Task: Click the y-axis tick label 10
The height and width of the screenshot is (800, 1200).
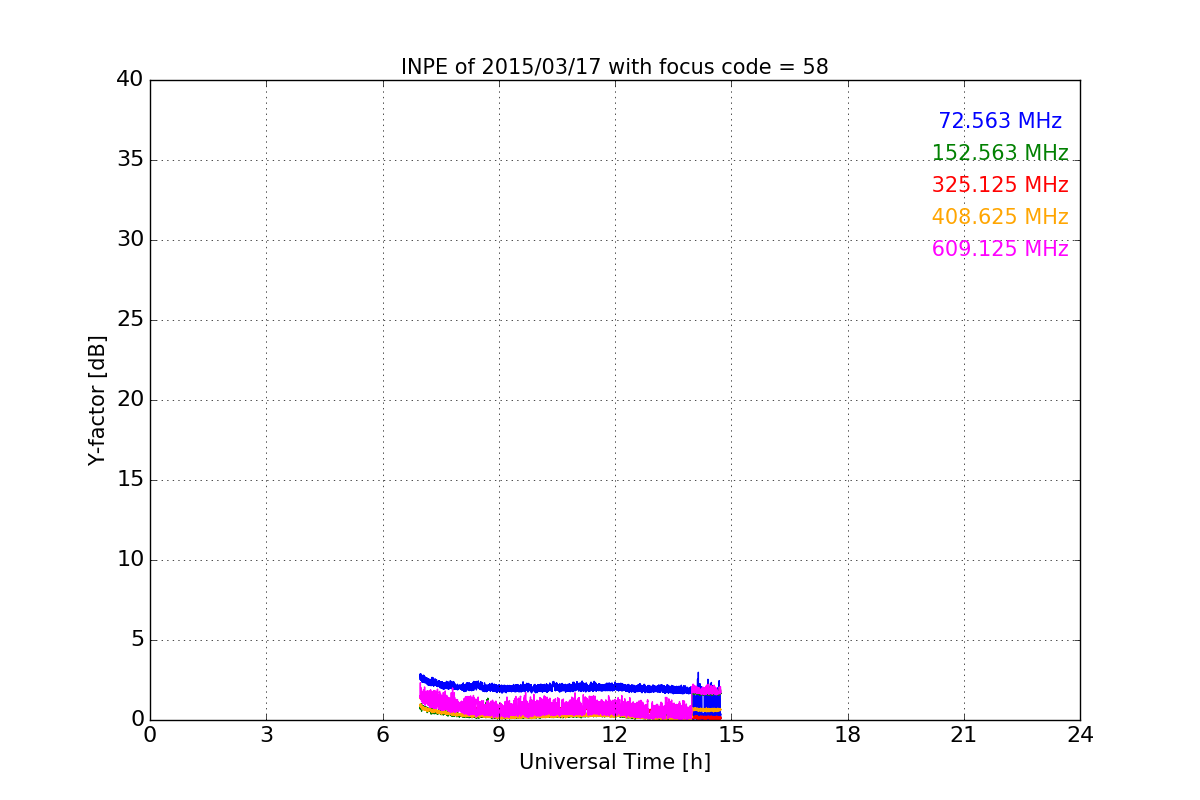Action: click(x=130, y=560)
